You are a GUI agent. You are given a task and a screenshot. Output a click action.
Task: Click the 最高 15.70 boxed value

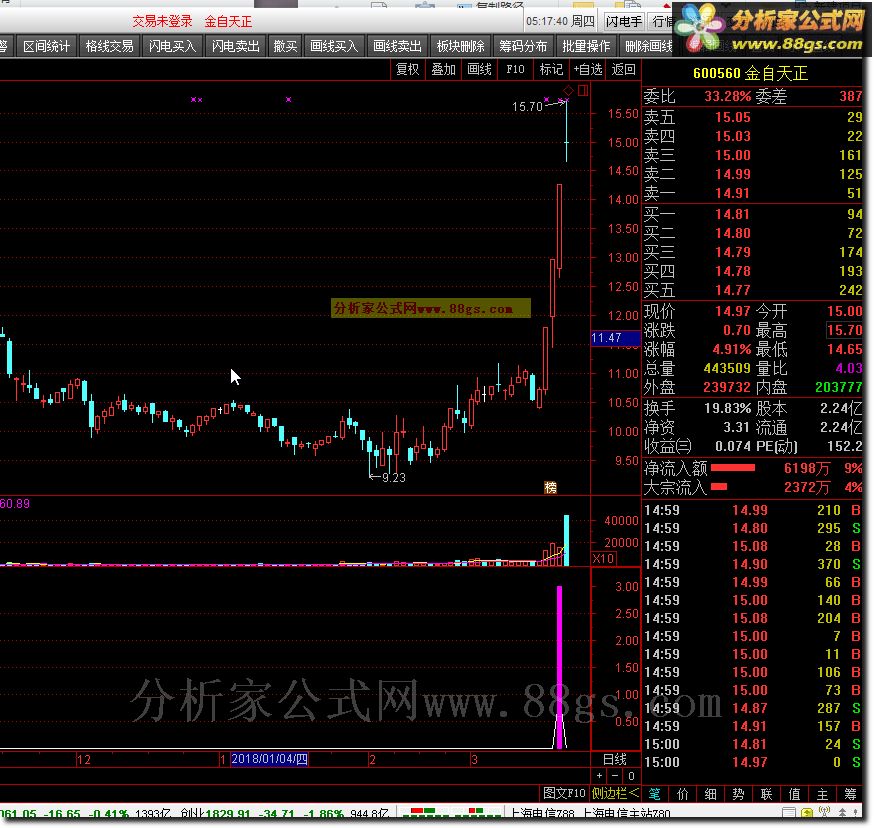pos(844,330)
